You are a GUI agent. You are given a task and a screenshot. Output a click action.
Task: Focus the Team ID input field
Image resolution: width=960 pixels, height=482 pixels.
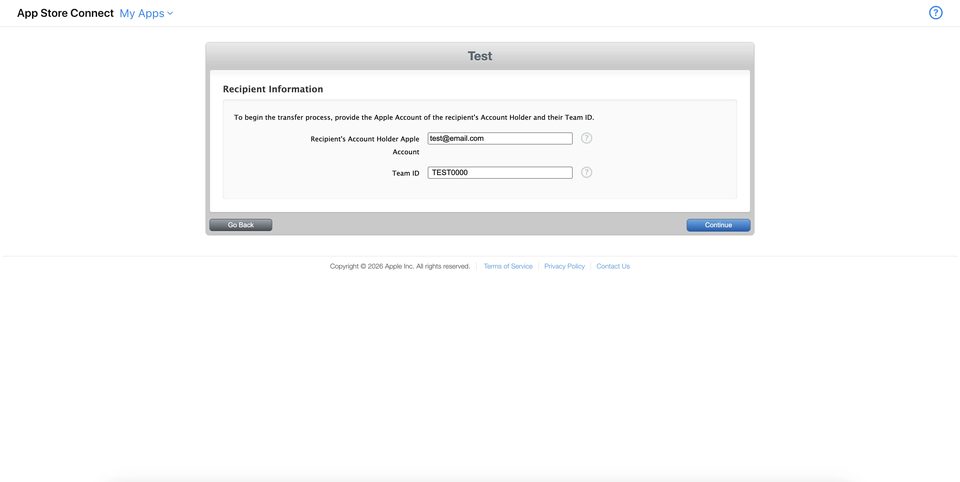(x=500, y=173)
